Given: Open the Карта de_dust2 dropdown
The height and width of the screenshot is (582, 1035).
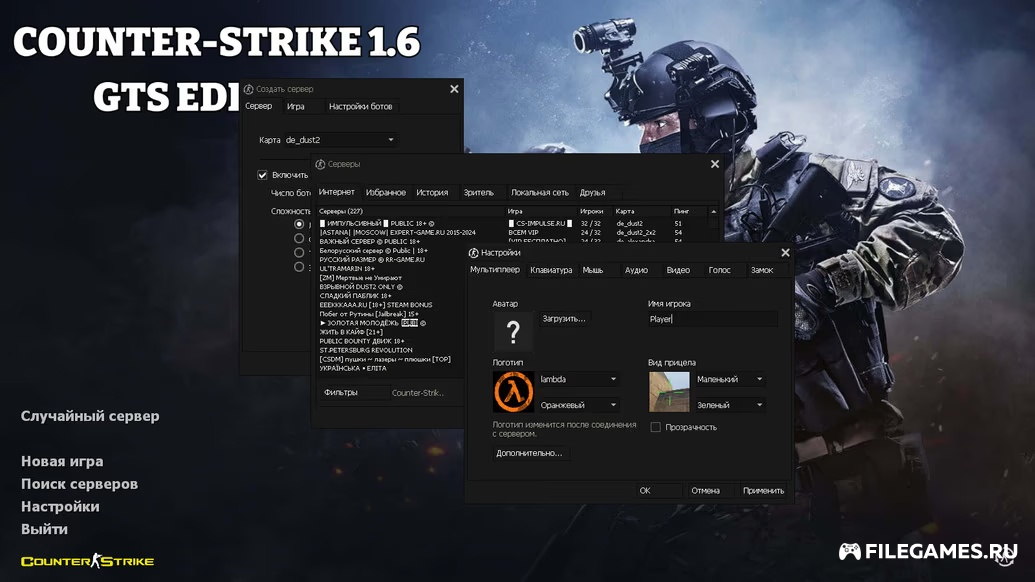Looking at the screenshot, I should 339,140.
